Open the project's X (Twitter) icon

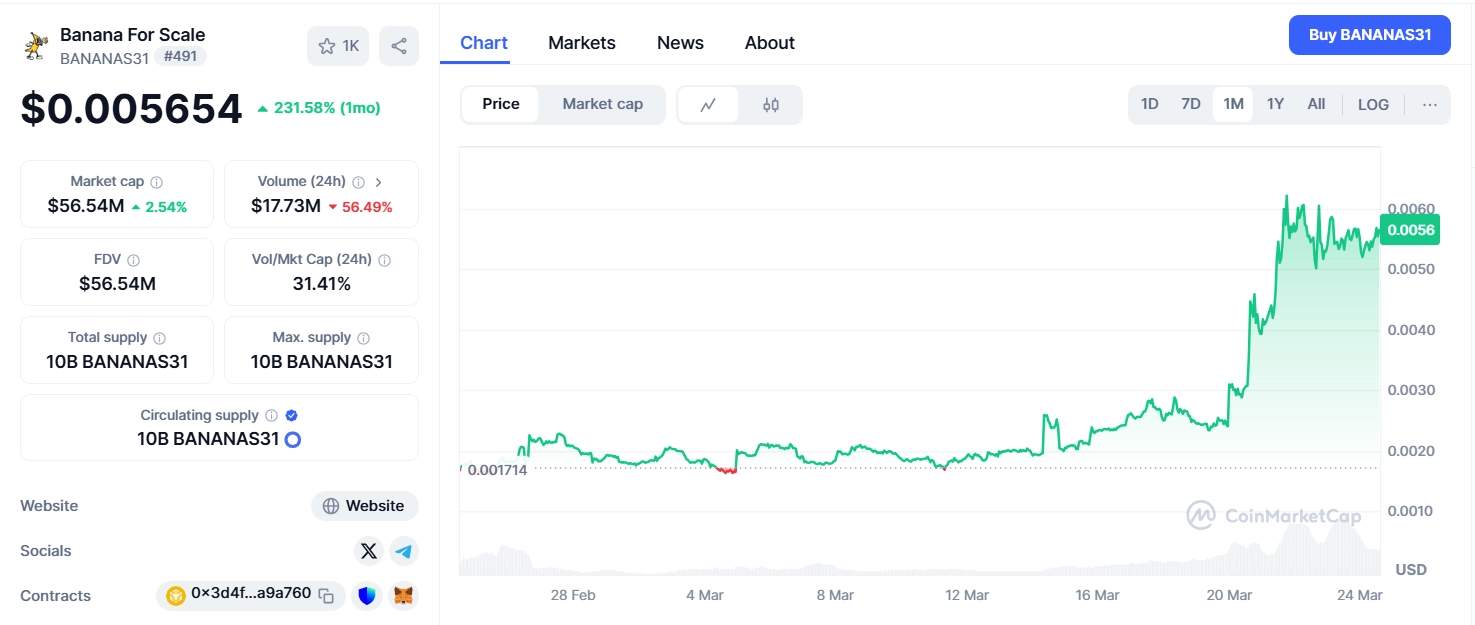[x=369, y=550]
